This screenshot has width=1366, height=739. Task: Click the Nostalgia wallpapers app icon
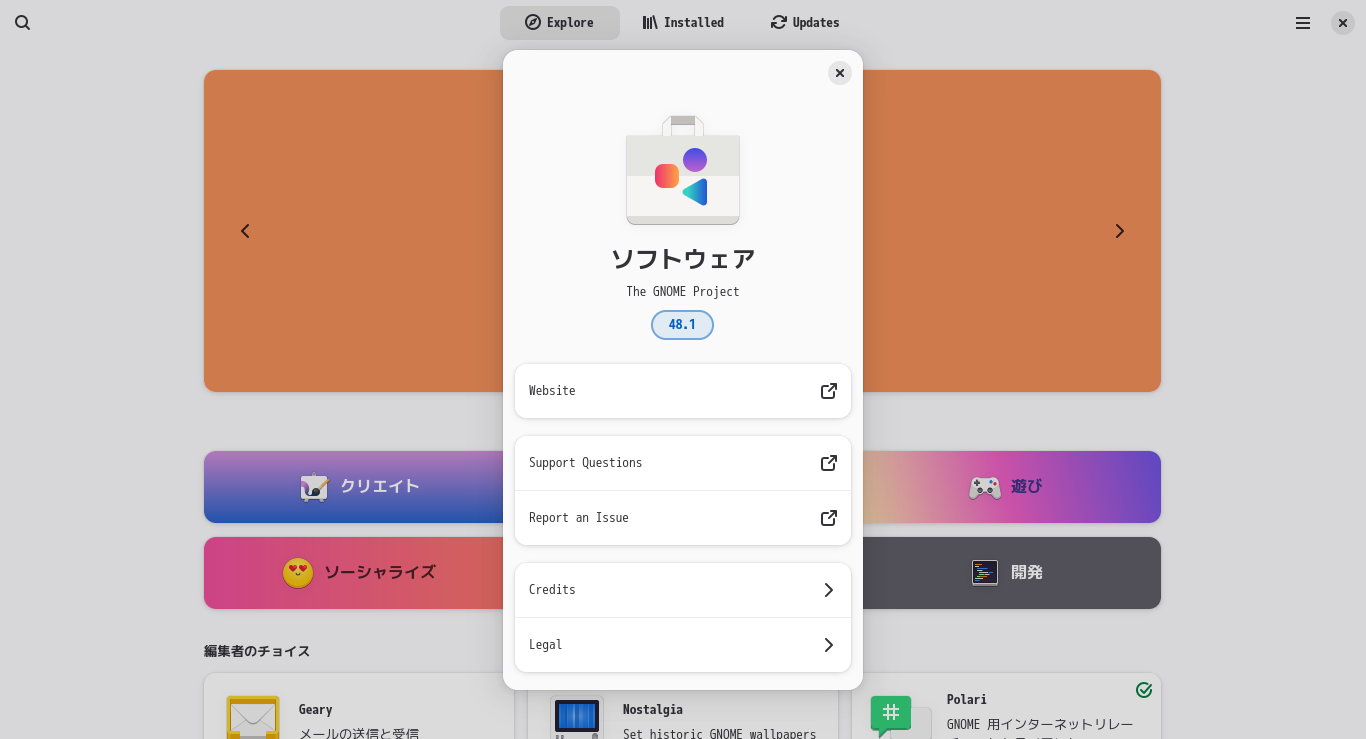point(577,717)
